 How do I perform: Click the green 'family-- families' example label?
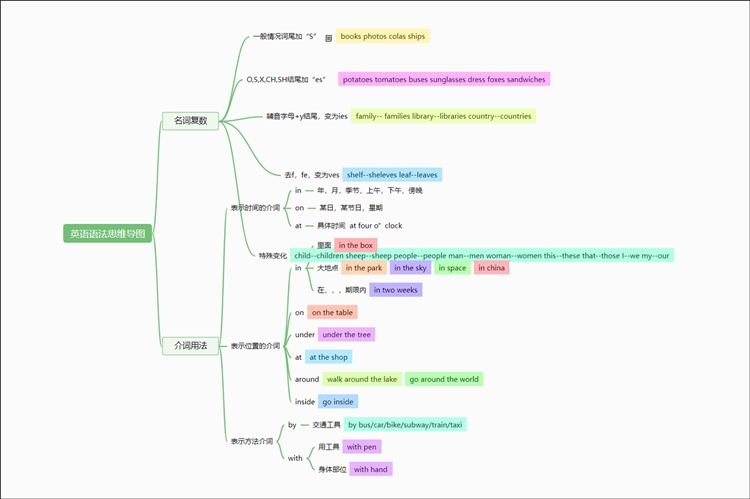(x=443, y=116)
